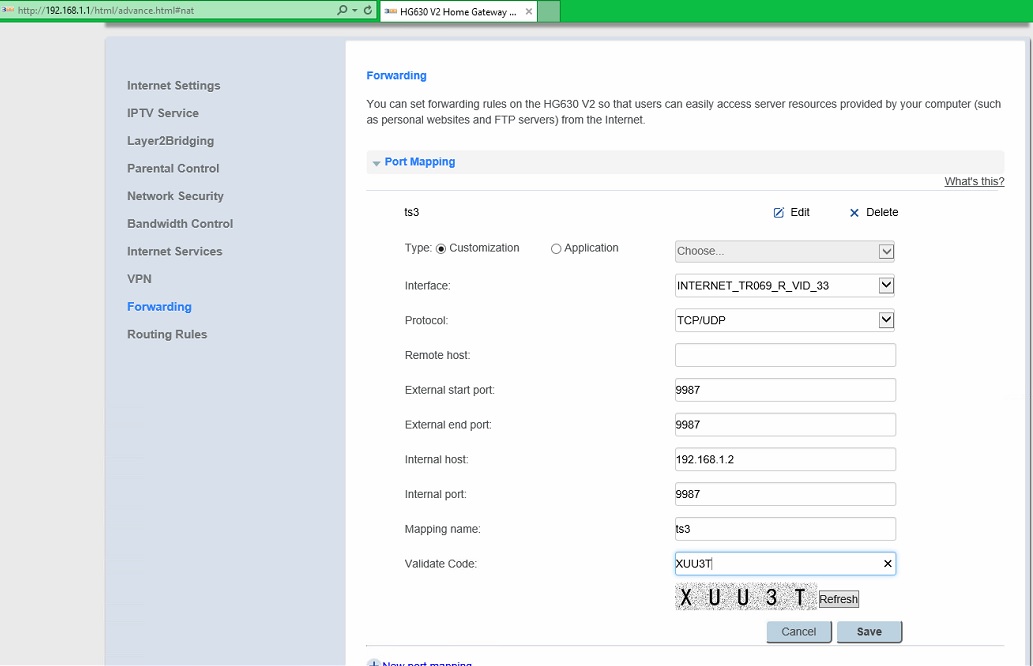Click the Delete link text
1033x666 pixels.
coord(882,212)
